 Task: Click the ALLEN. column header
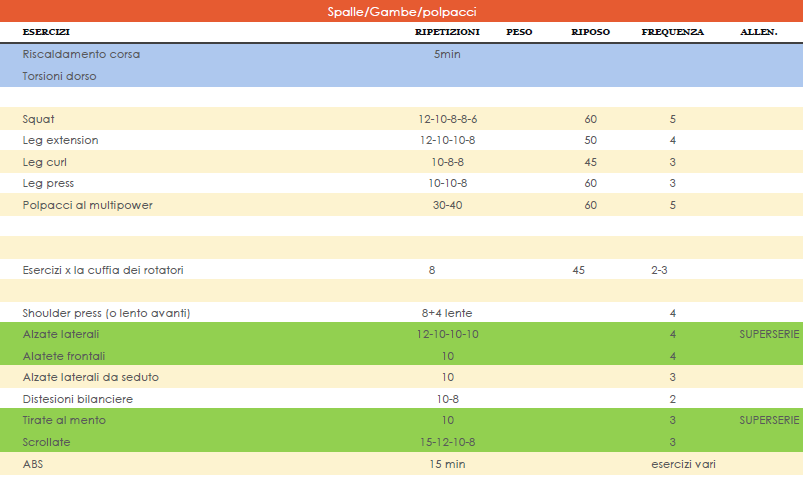point(758,32)
